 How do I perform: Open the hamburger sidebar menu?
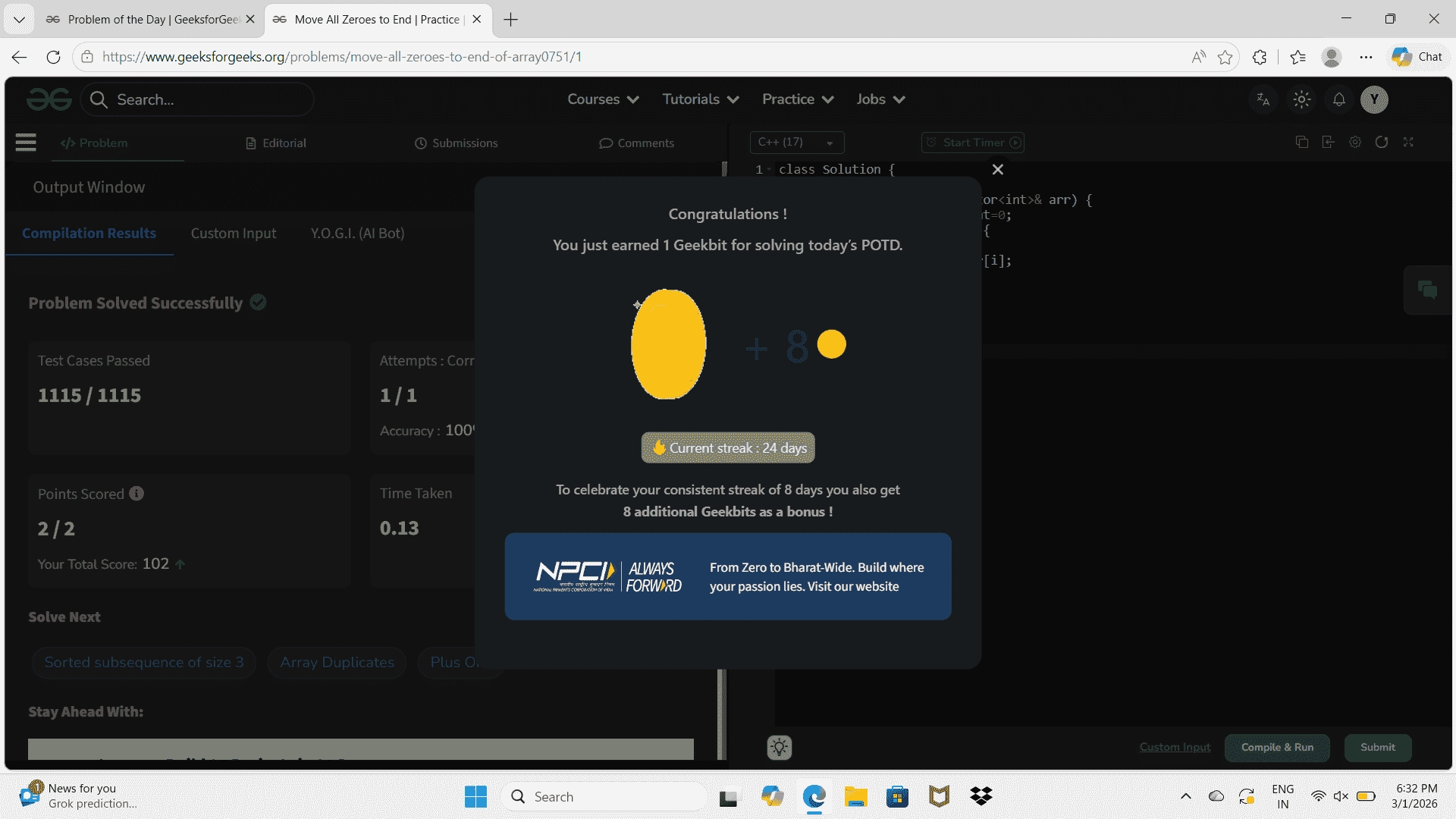(26, 143)
